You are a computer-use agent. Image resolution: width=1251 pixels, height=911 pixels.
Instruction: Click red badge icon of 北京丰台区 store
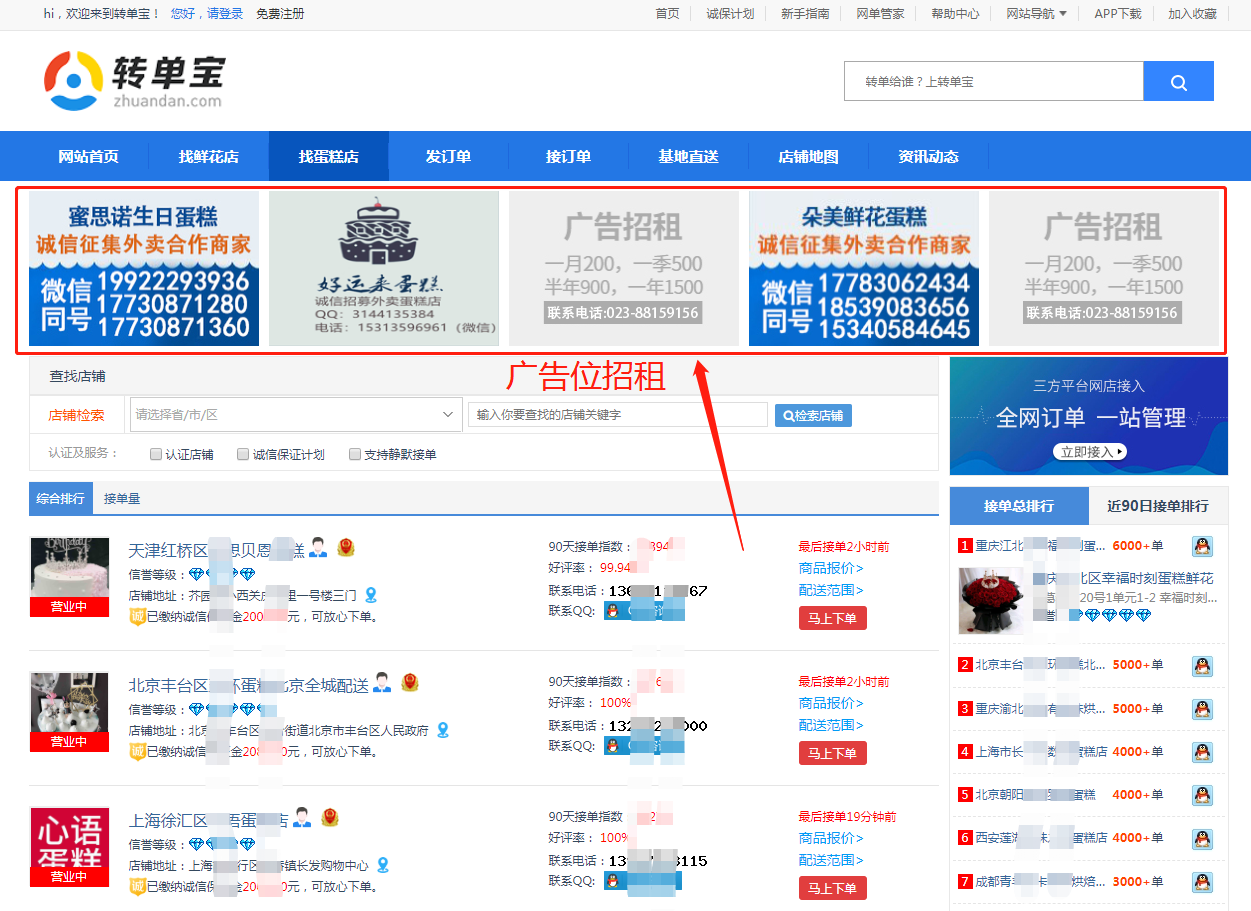pyautogui.click(x=409, y=683)
